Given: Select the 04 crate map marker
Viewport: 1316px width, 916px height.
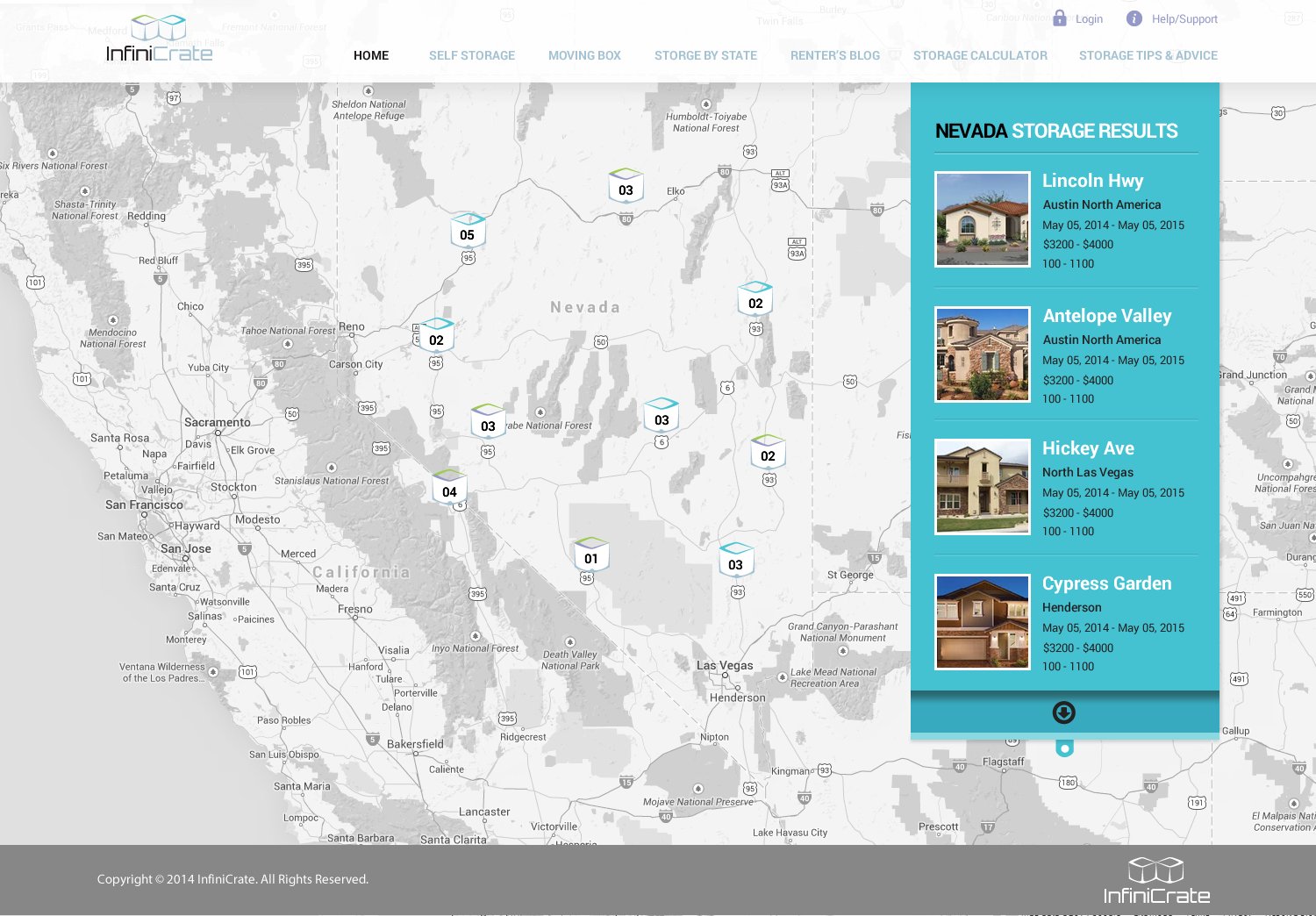Looking at the screenshot, I should point(449,489).
